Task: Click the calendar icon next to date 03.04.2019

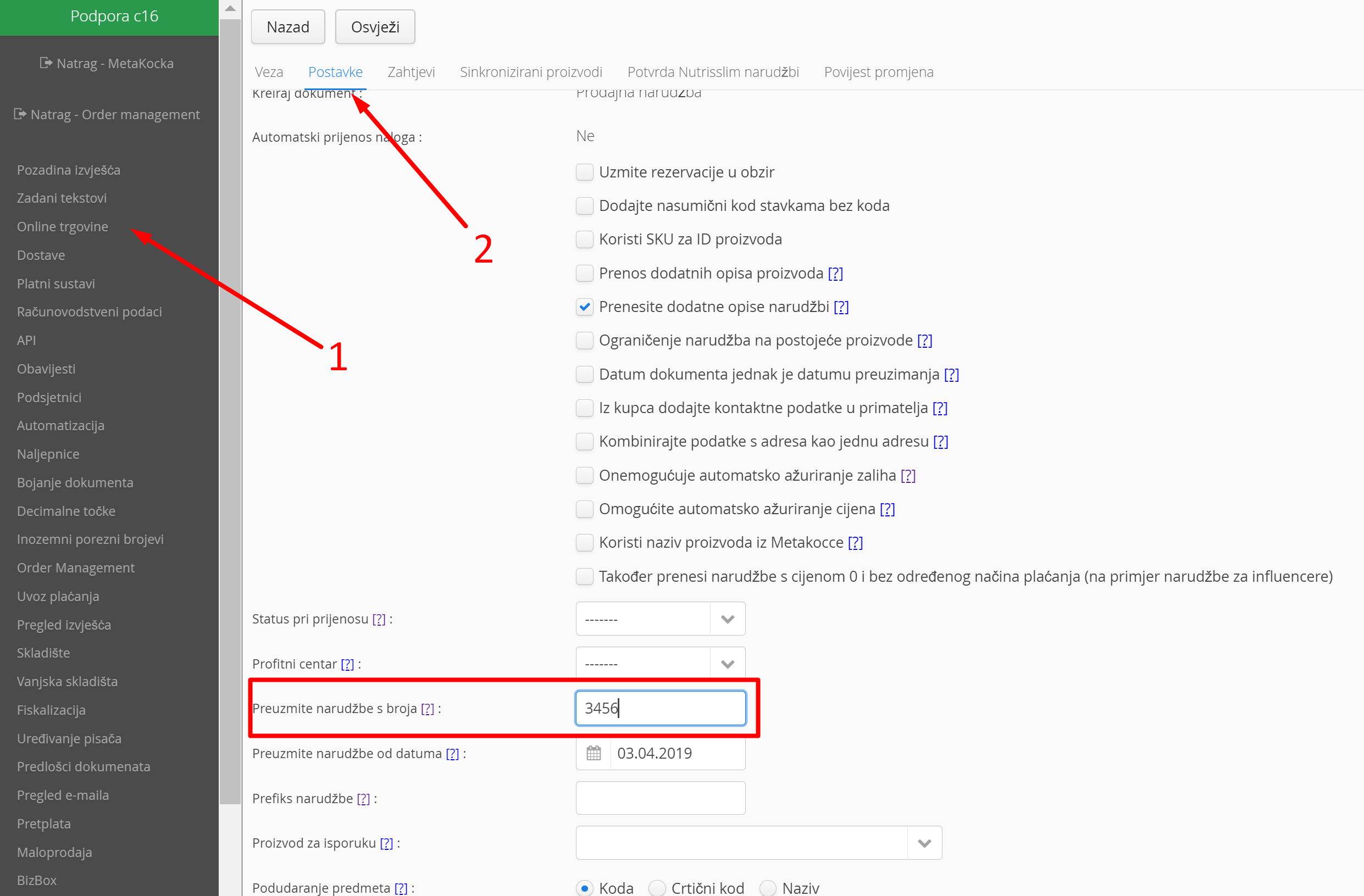Action: tap(593, 753)
